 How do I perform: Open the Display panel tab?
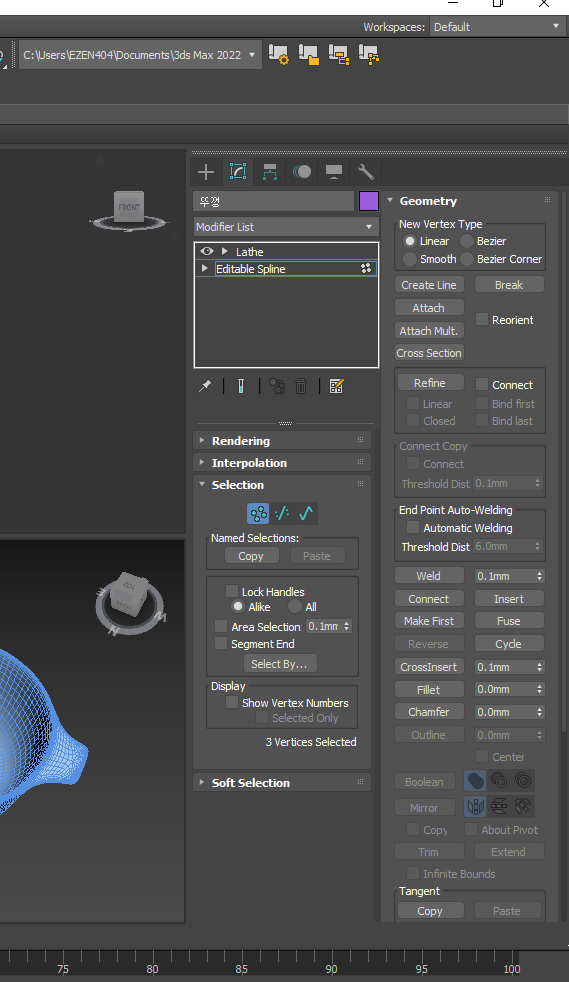click(334, 172)
